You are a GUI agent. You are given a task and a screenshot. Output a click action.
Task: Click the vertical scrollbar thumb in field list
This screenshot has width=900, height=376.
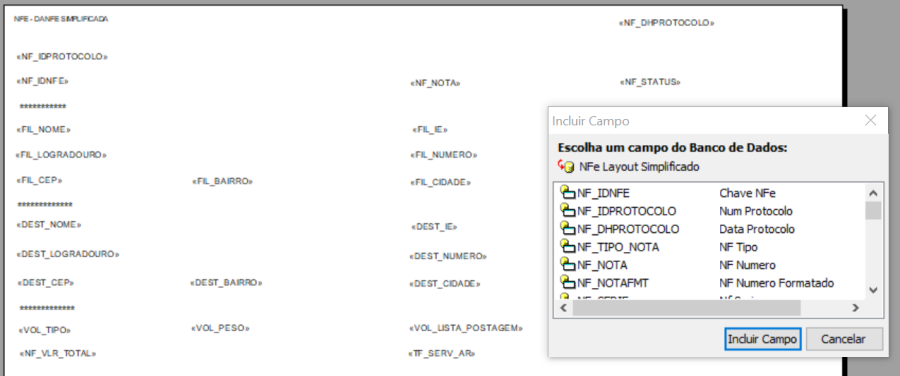873,210
